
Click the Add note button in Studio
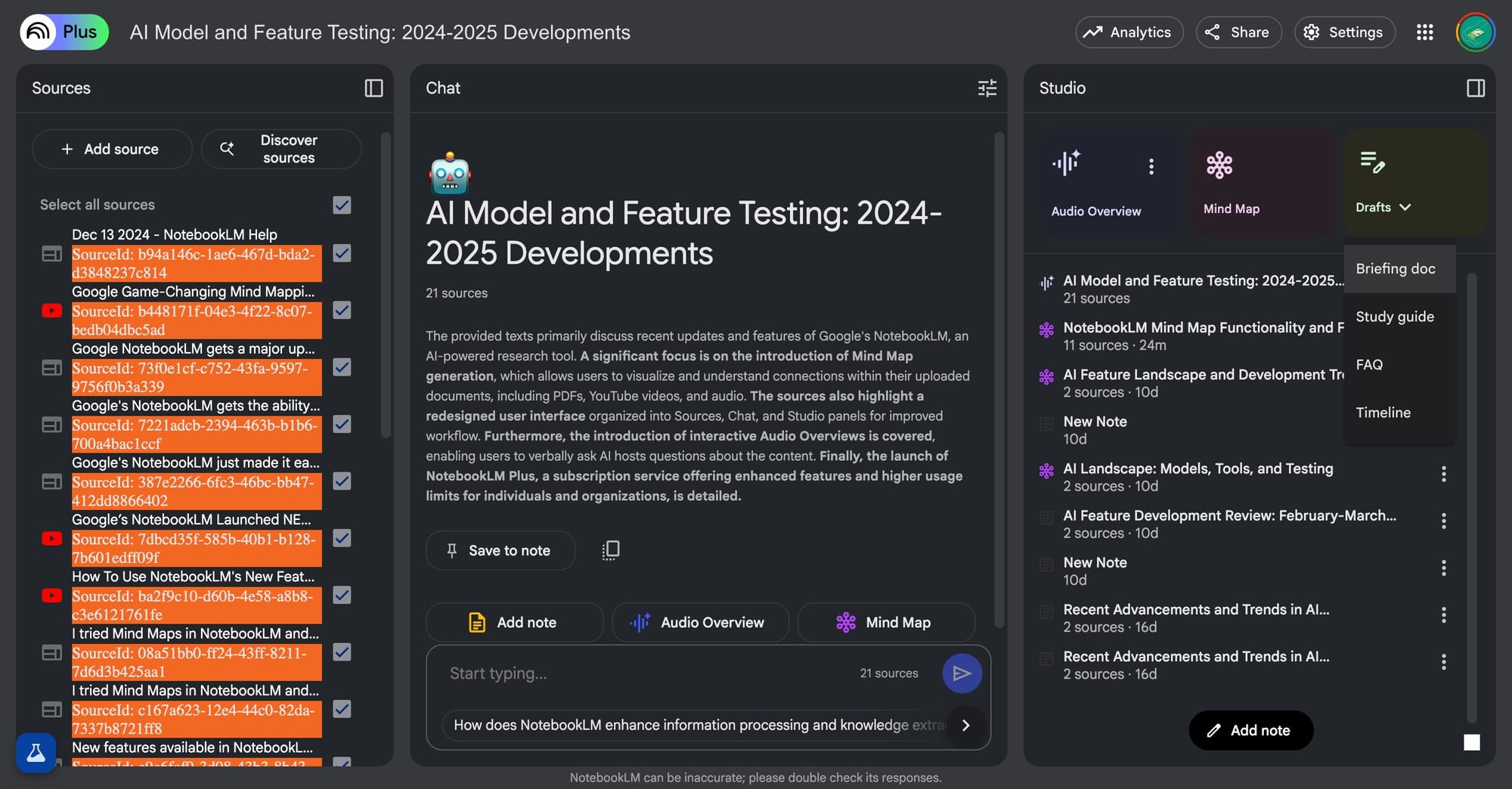[x=1251, y=730]
